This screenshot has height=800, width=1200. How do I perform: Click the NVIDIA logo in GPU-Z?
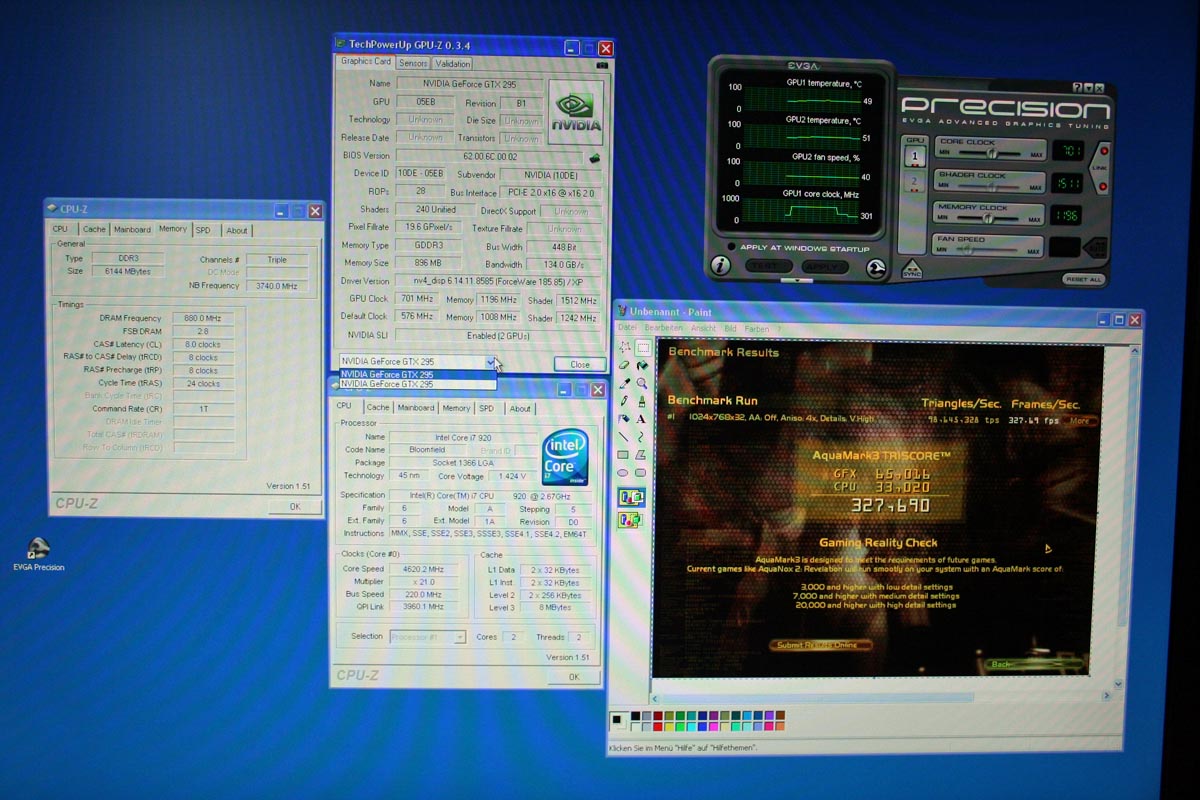click(x=576, y=112)
